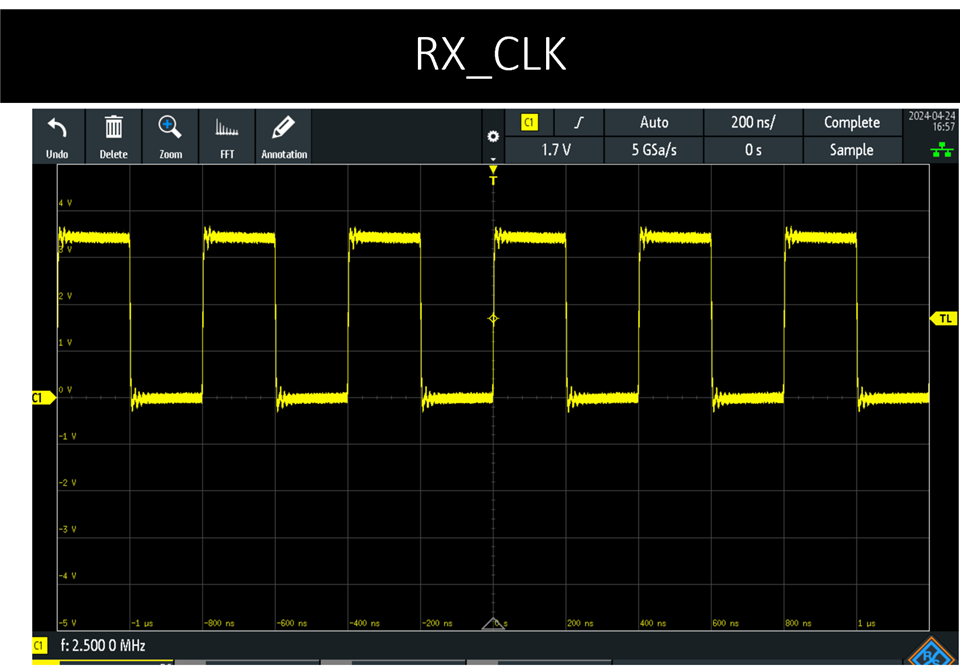Select the Annotation pencil tool
This screenshot has width=960, height=669.
pyautogui.click(x=283, y=127)
